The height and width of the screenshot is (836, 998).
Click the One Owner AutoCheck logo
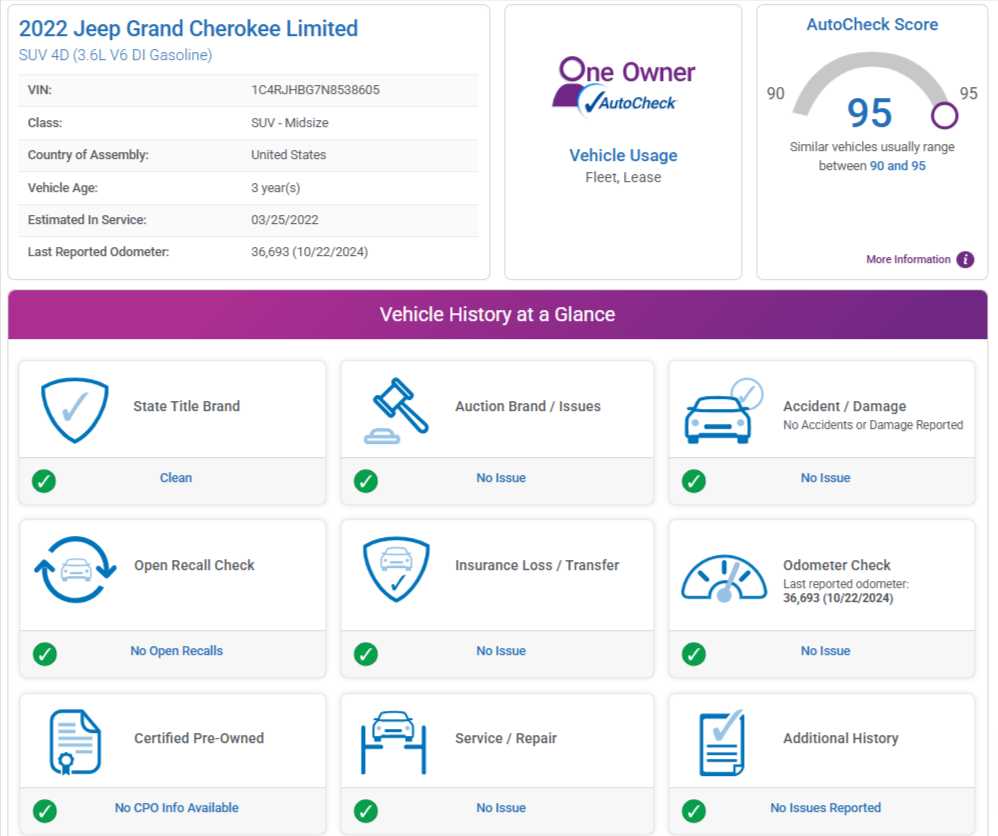(624, 87)
